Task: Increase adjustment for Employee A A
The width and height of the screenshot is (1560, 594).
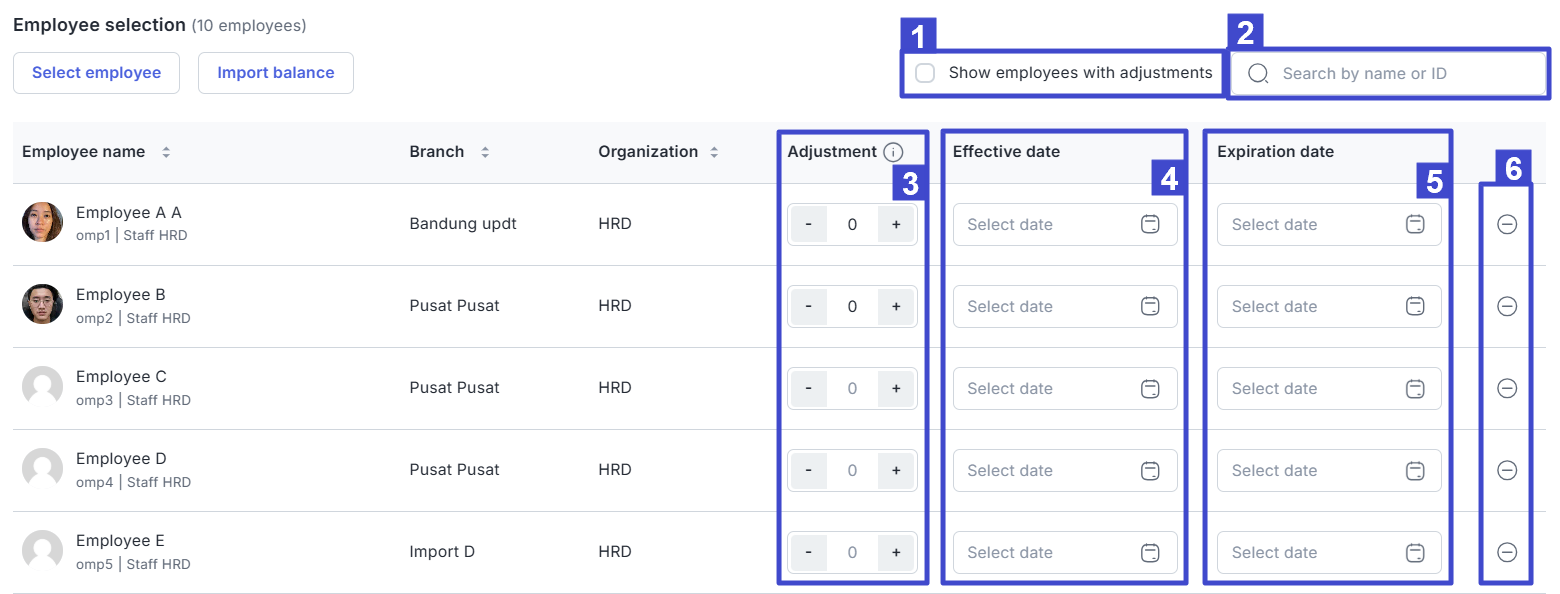Action: pyautogui.click(x=896, y=225)
